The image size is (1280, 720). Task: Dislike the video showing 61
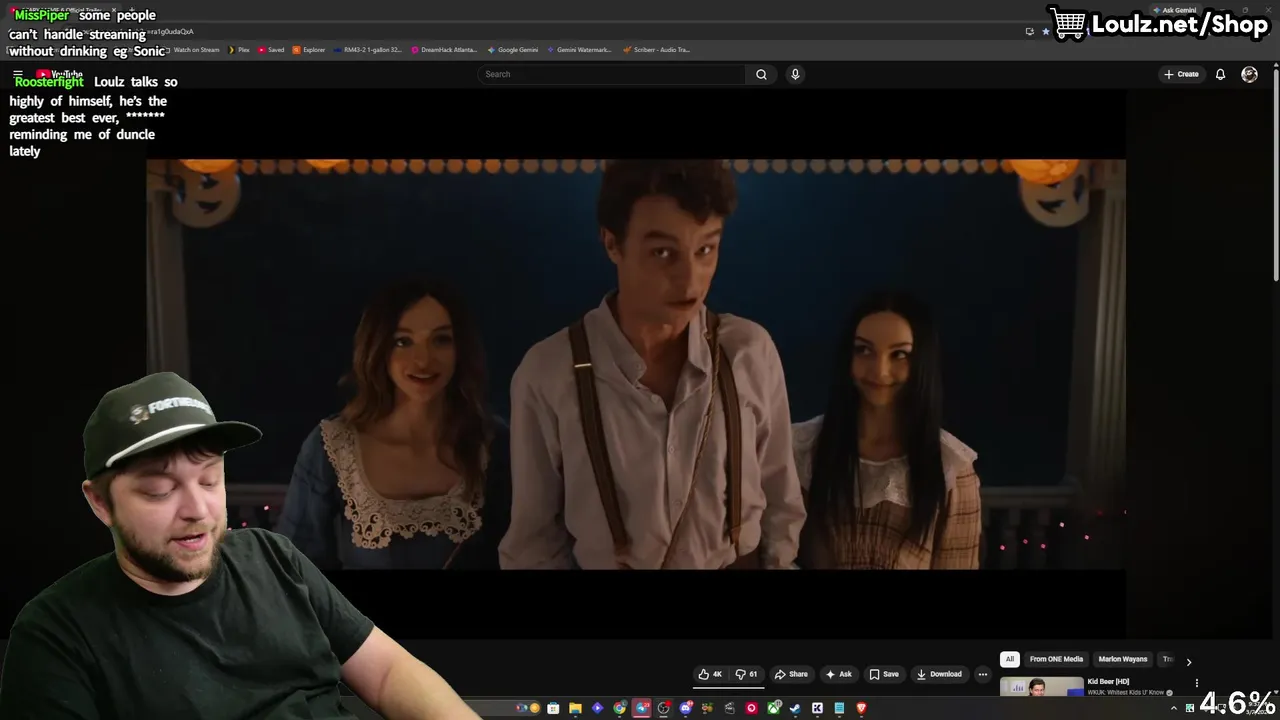point(748,674)
